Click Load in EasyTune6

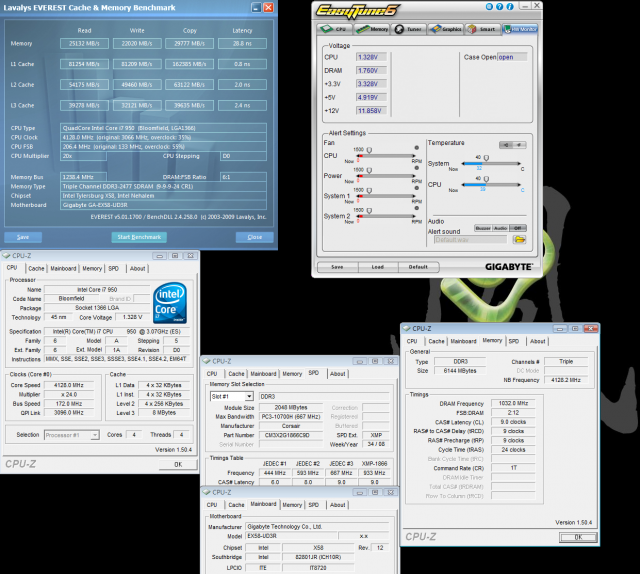tap(378, 267)
